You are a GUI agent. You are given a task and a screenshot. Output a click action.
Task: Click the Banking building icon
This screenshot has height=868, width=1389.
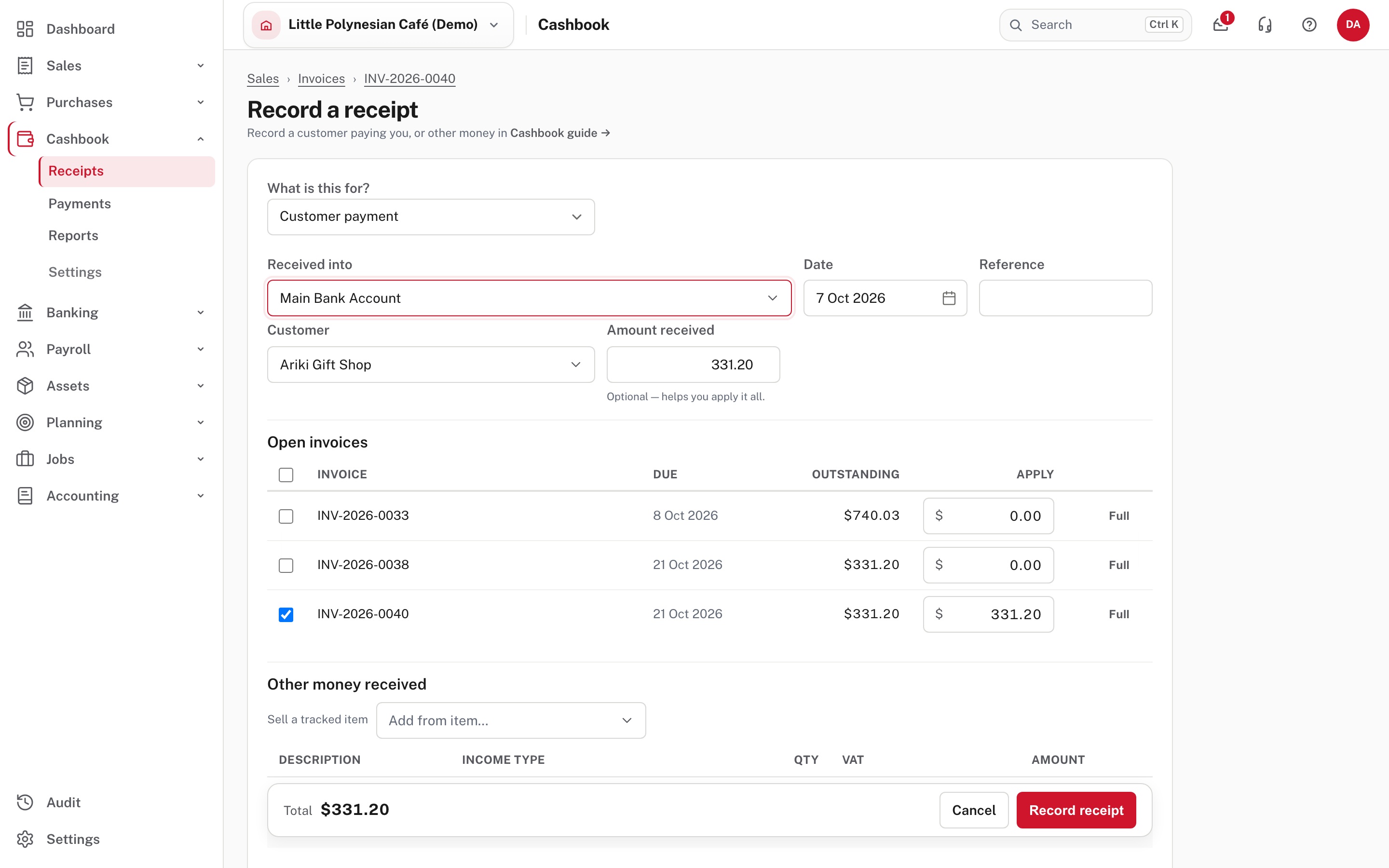coord(25,312)
